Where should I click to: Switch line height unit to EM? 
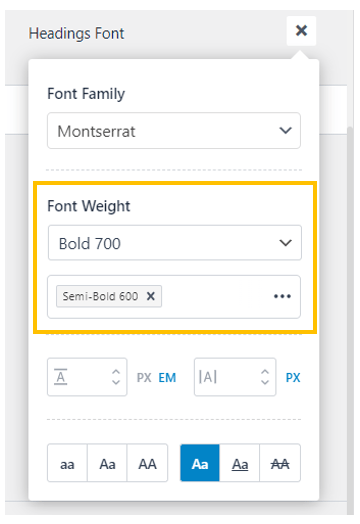tap(167, 378)
